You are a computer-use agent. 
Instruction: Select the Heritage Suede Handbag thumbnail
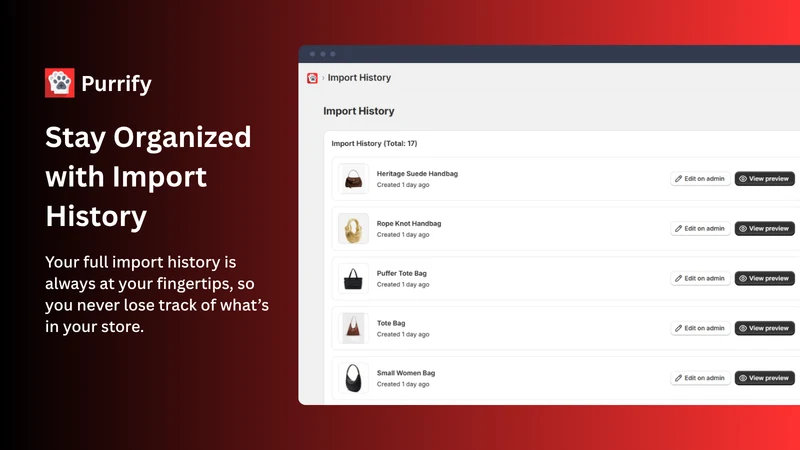353,179
